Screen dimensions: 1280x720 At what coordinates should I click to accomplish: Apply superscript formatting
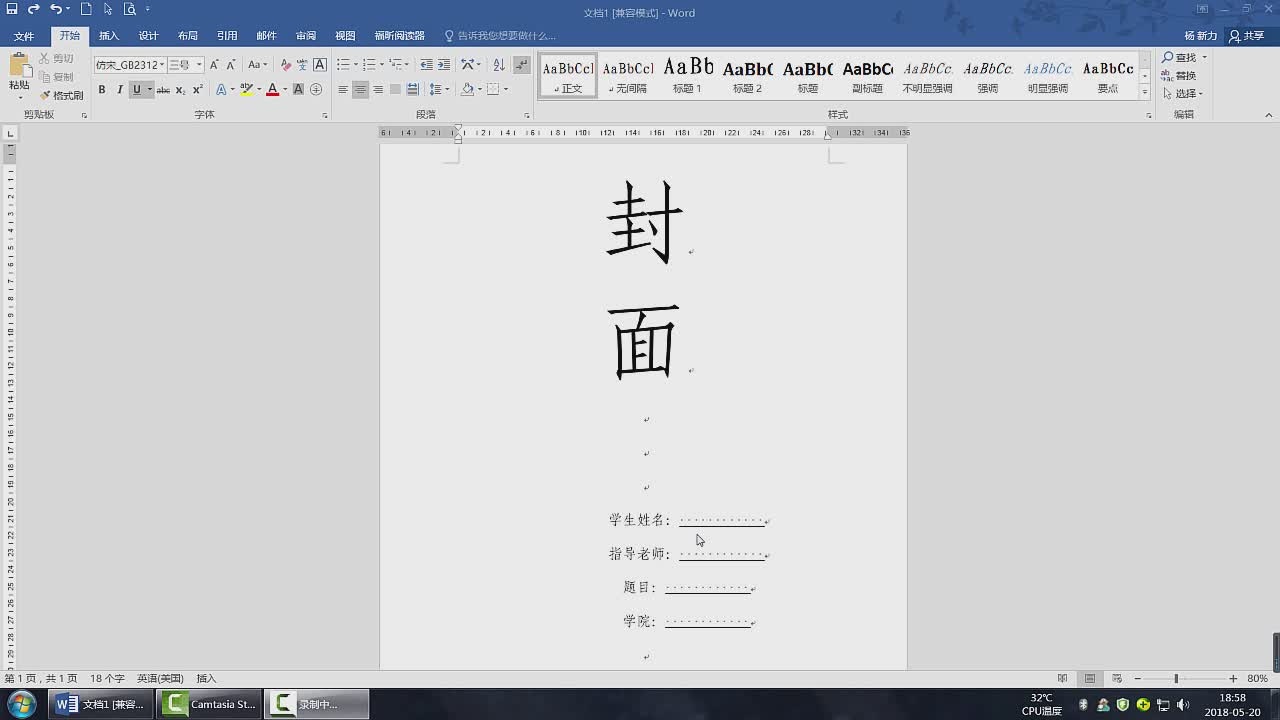click(197, 90)
